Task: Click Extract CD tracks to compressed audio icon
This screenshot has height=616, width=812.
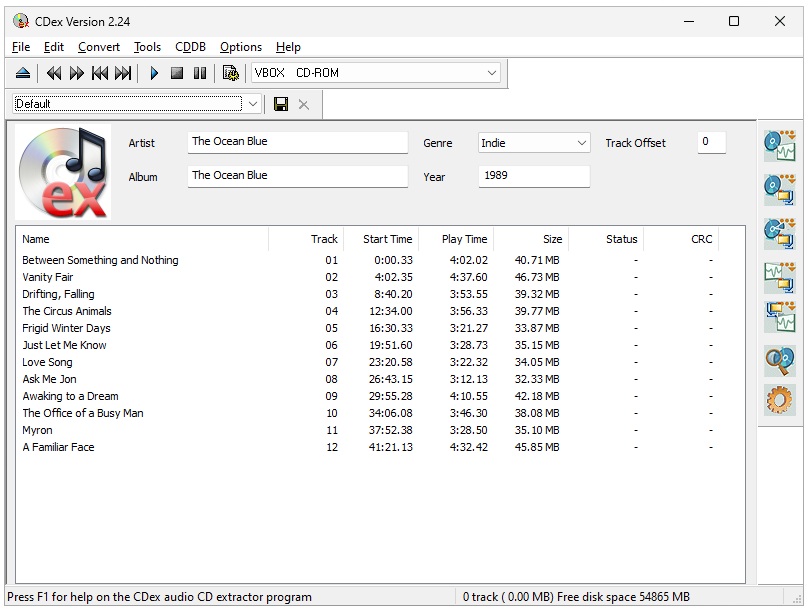Action: click(x=779, y=189)
